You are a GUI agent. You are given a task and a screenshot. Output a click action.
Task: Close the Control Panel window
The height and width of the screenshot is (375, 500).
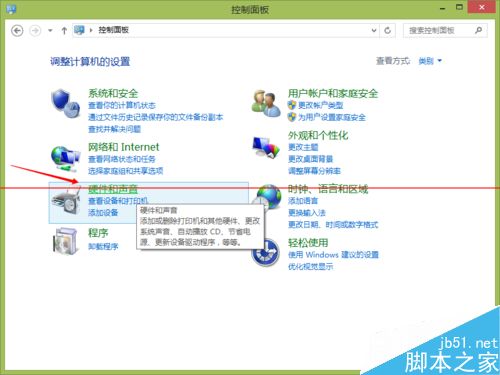tap(481, 7)
